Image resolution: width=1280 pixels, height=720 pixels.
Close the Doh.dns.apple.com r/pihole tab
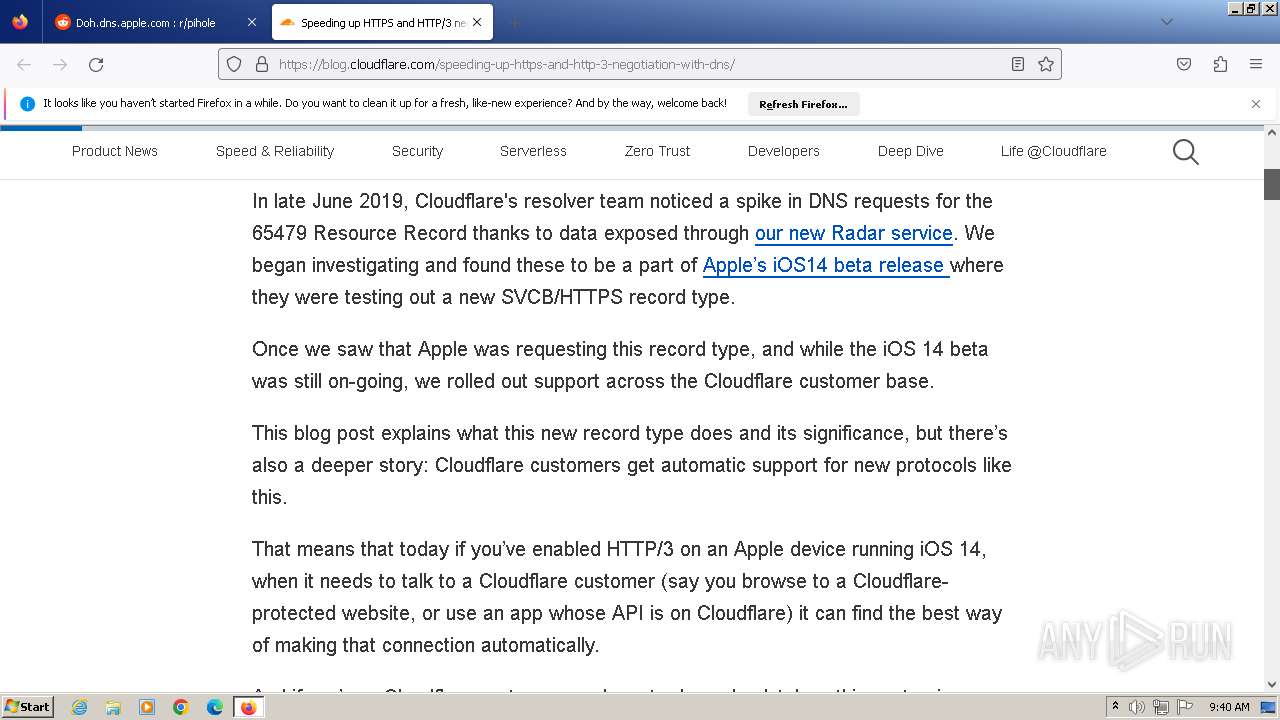coord(251,22)
